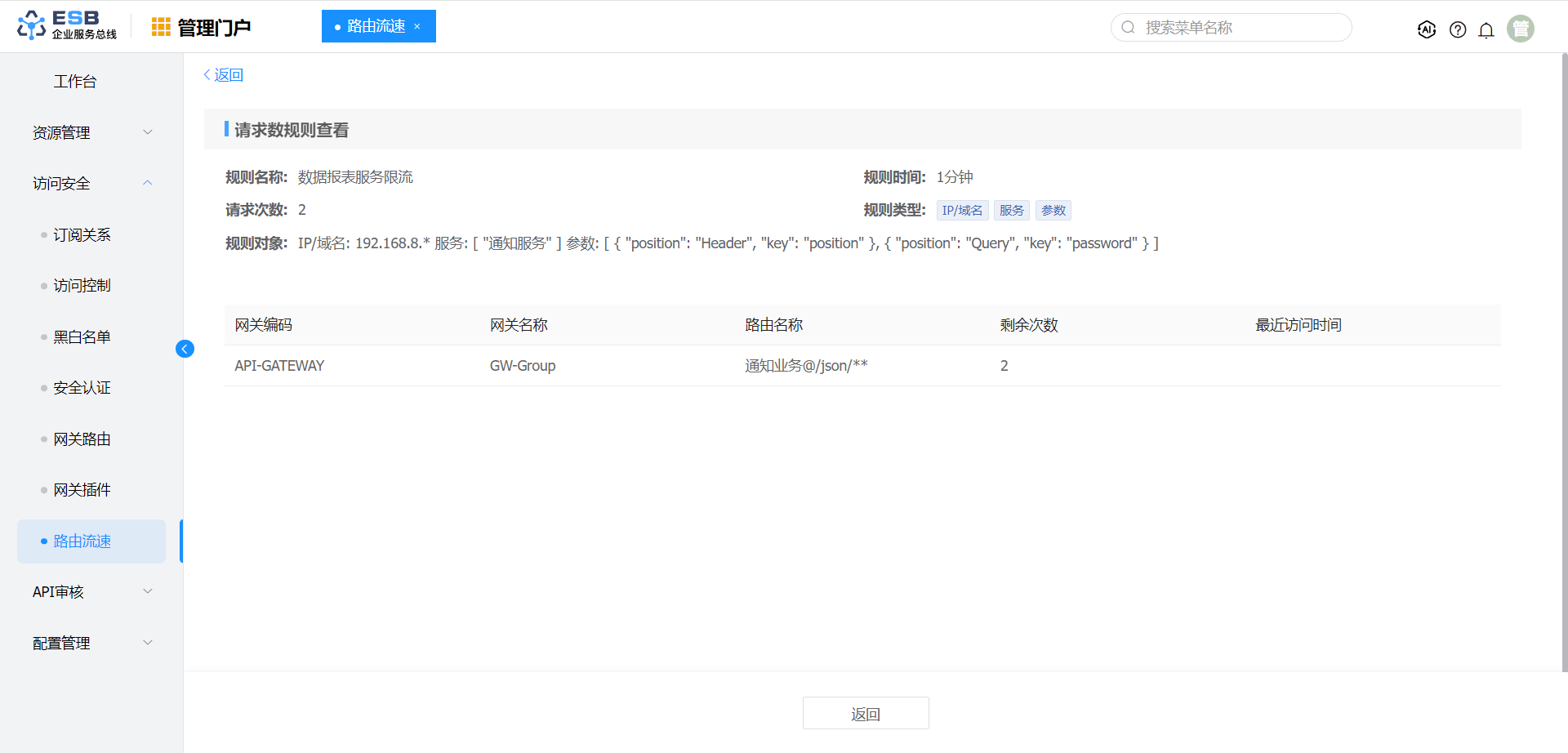Open the 网关插件 menu item
Viewport: 1568px width, 753px height.
click(82, 489)
